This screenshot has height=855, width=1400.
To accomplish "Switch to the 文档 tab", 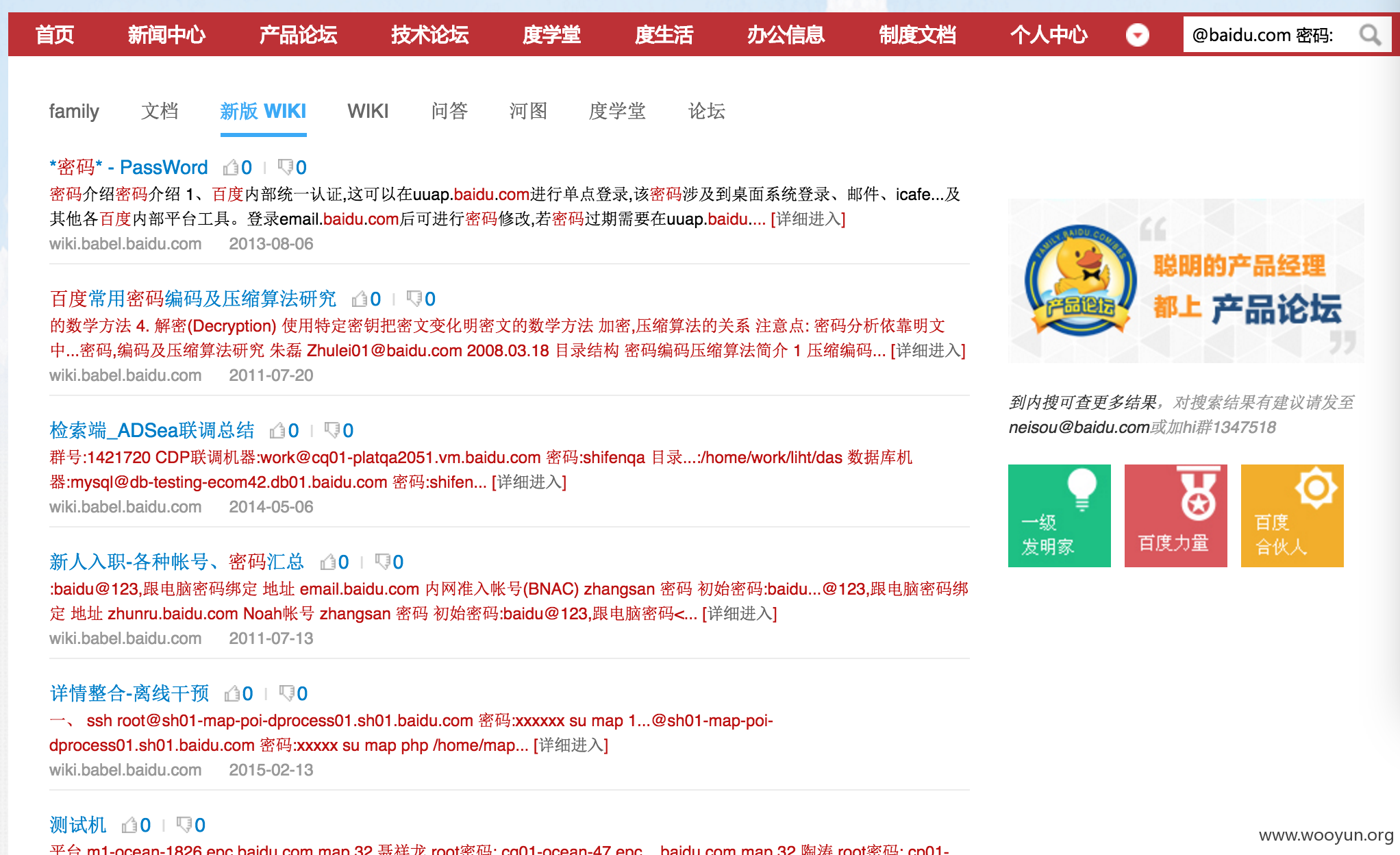I will pos(160,111).
